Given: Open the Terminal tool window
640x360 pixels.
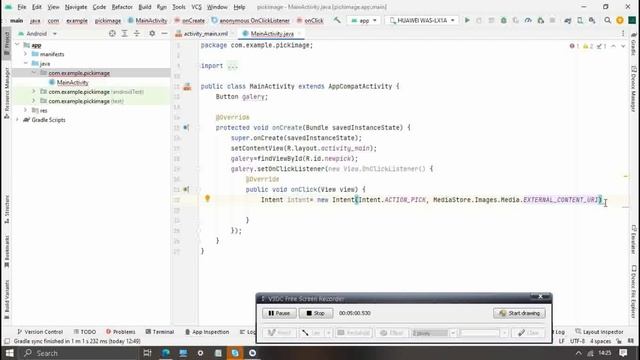Looking at the screenshot, I should coord(160,332).
